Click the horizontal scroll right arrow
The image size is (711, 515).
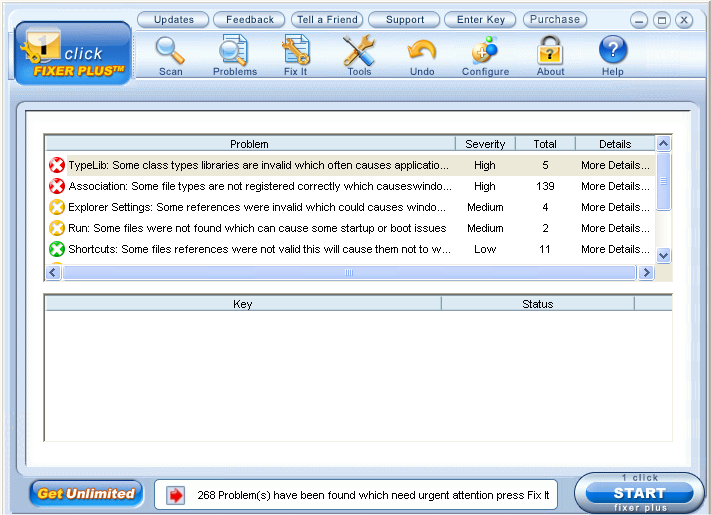point(647,272)
